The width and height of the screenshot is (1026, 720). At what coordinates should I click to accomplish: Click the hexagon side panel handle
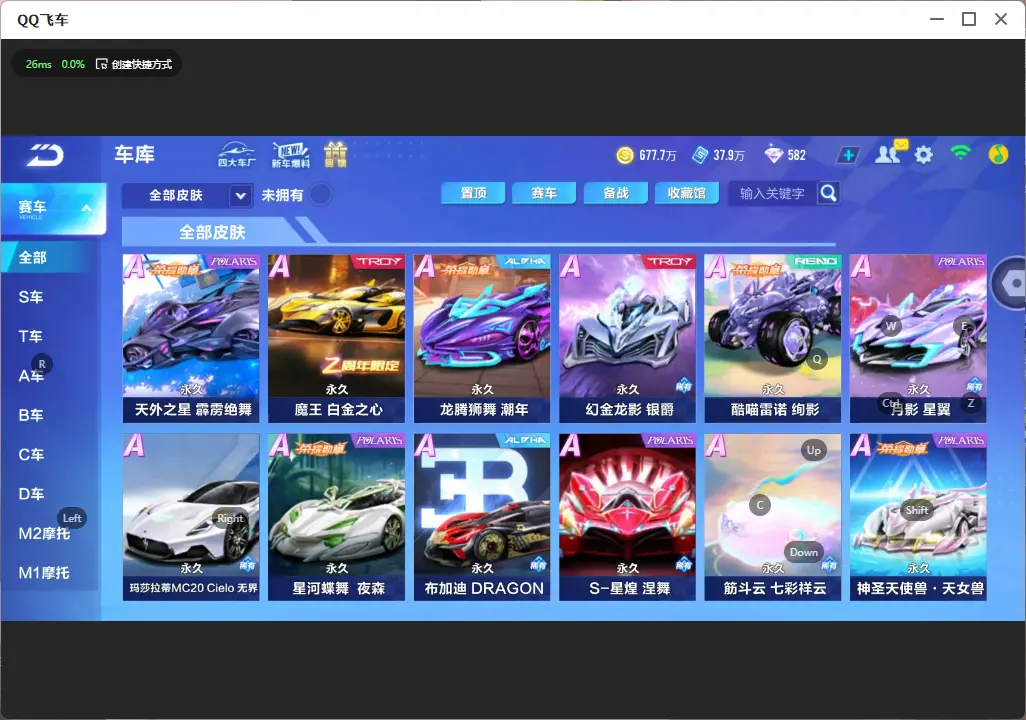pos(1011,283)
